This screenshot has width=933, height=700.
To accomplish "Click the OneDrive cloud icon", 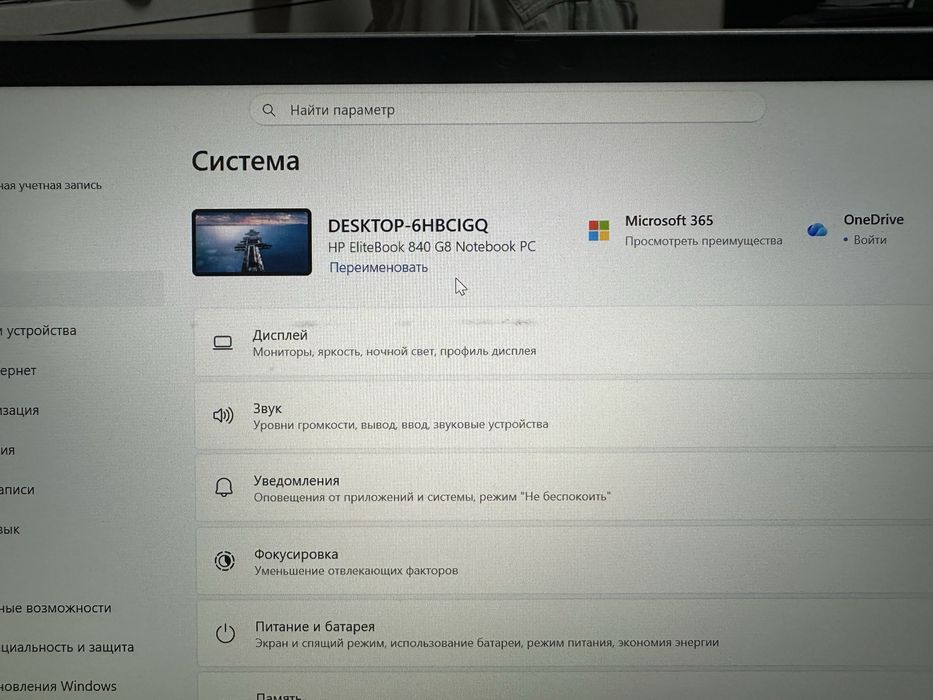I will [x=817, y=229].
